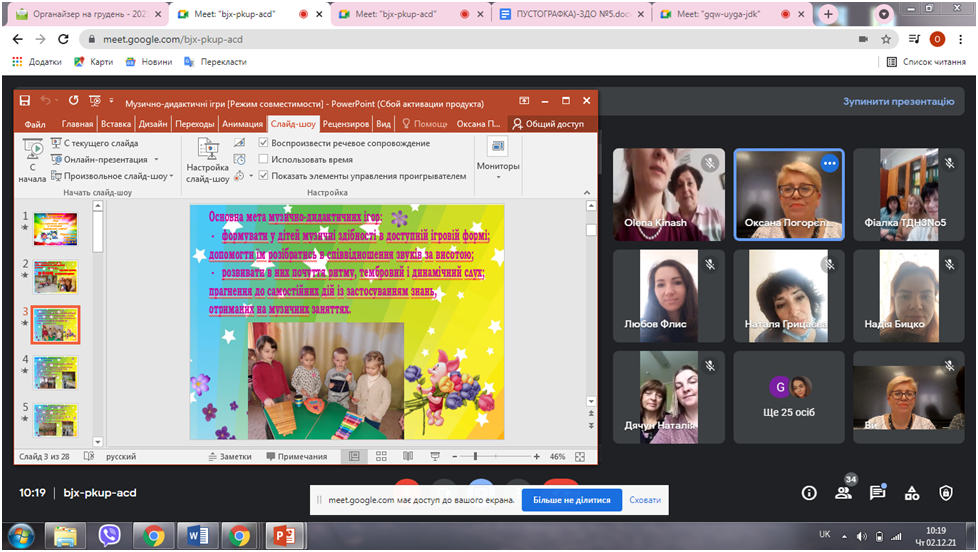Switch to the Органайзер на грудень tab
The image size is (978, 552).
87,14
